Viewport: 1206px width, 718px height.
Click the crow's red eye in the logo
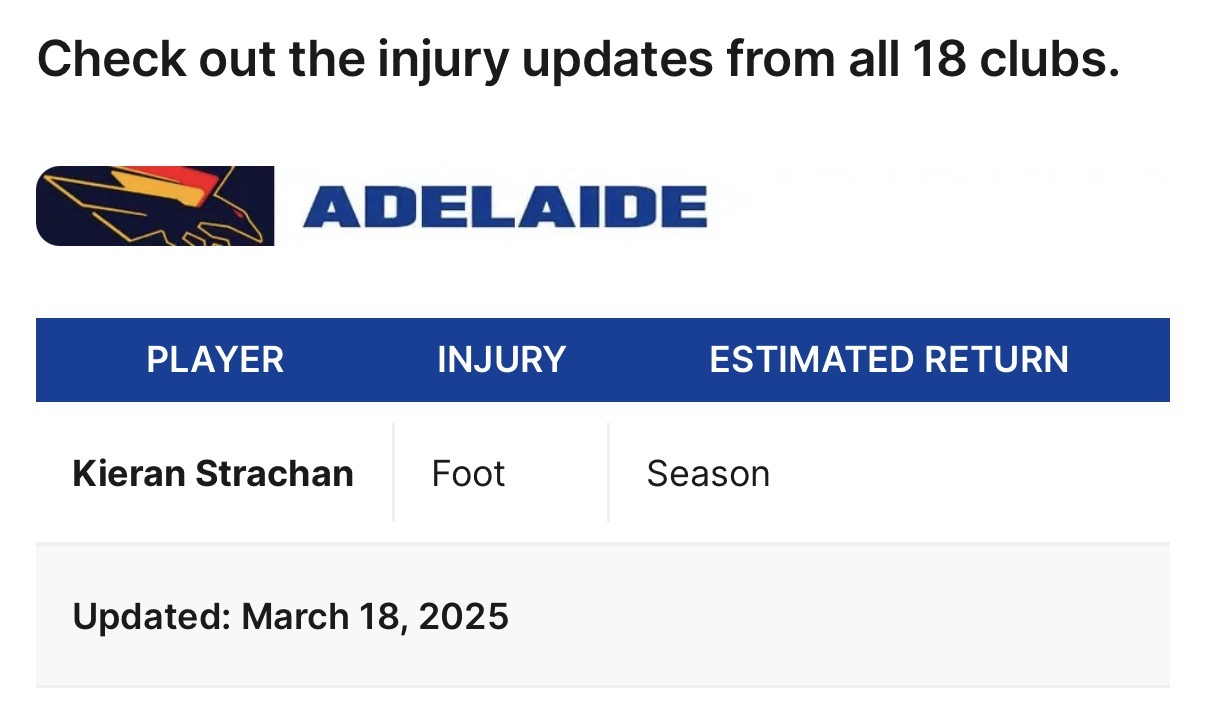coord(238,213)
